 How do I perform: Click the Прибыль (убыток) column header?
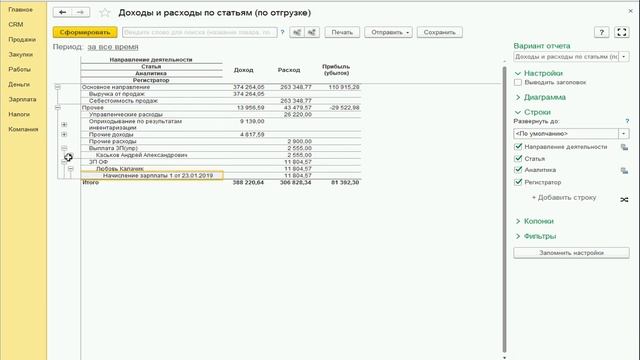pyautogui.click(x=336, y=69)
